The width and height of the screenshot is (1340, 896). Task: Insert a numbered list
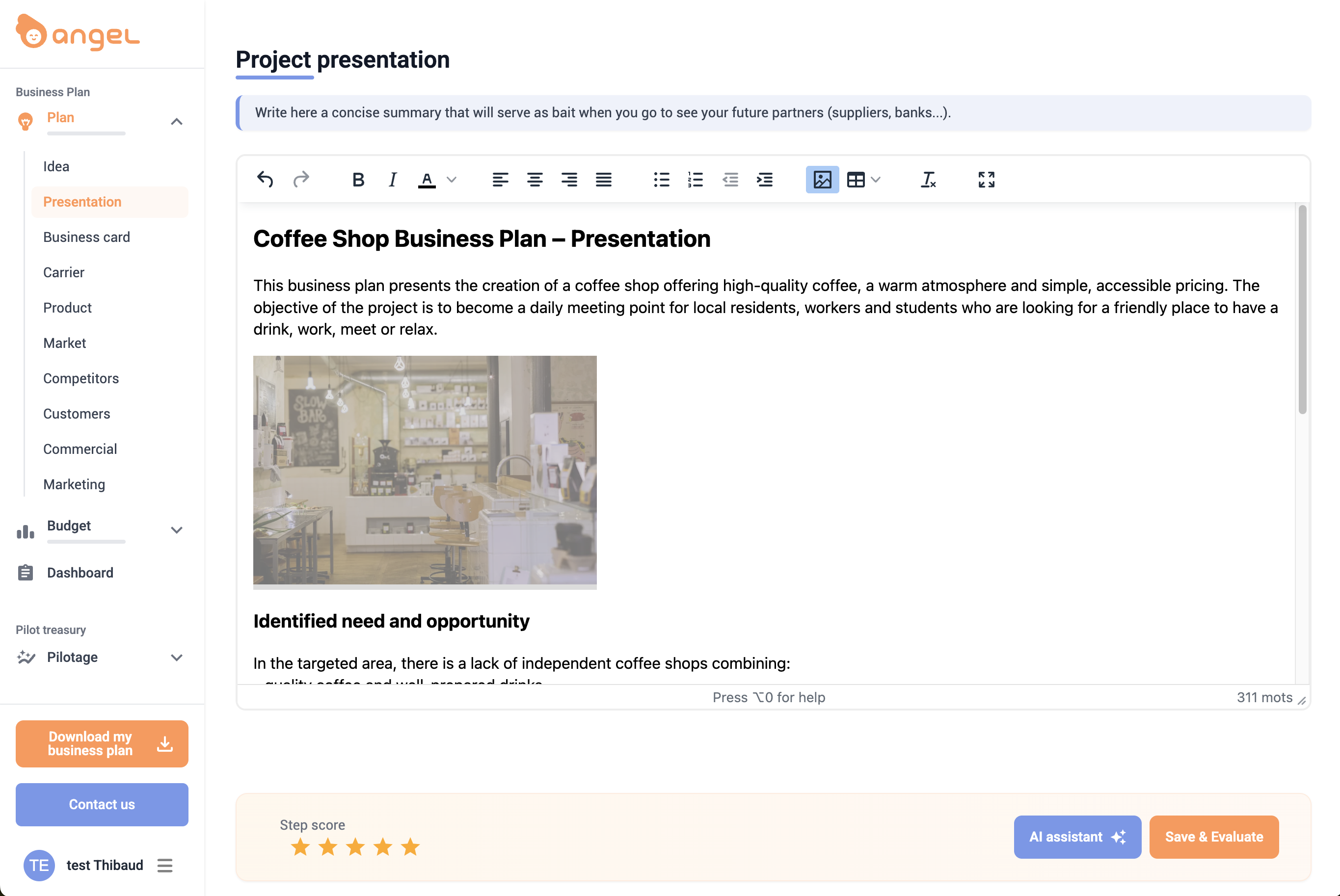696,180
